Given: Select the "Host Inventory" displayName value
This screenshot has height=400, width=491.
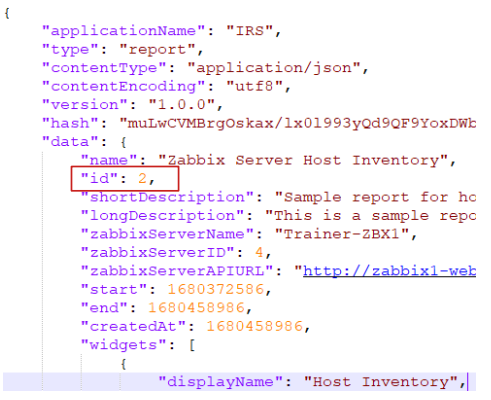Looking at the screenshot, I should 380,382.
